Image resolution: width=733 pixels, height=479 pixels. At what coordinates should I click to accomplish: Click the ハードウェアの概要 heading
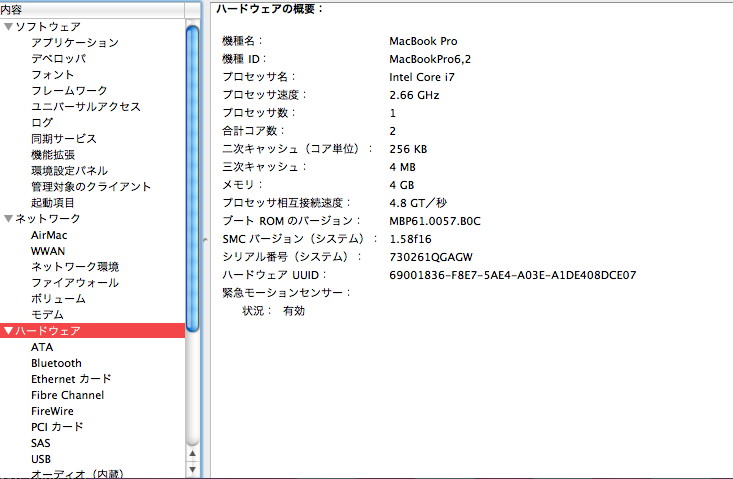pos(269,9)
